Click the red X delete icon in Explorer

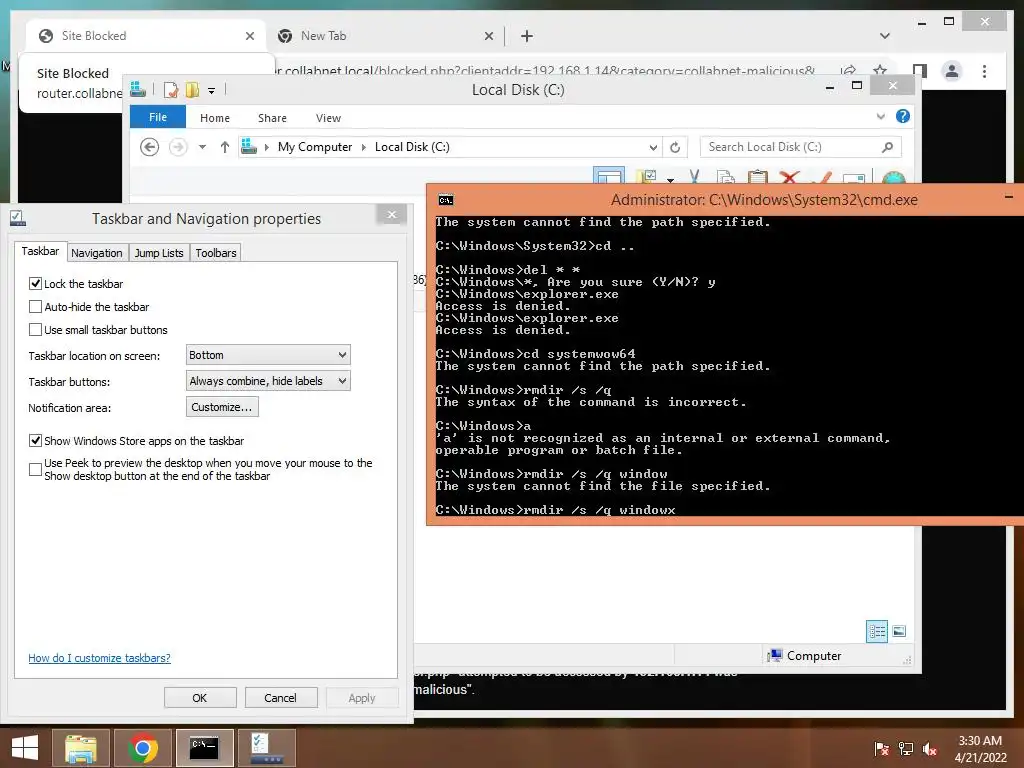[x=790, y=177]
